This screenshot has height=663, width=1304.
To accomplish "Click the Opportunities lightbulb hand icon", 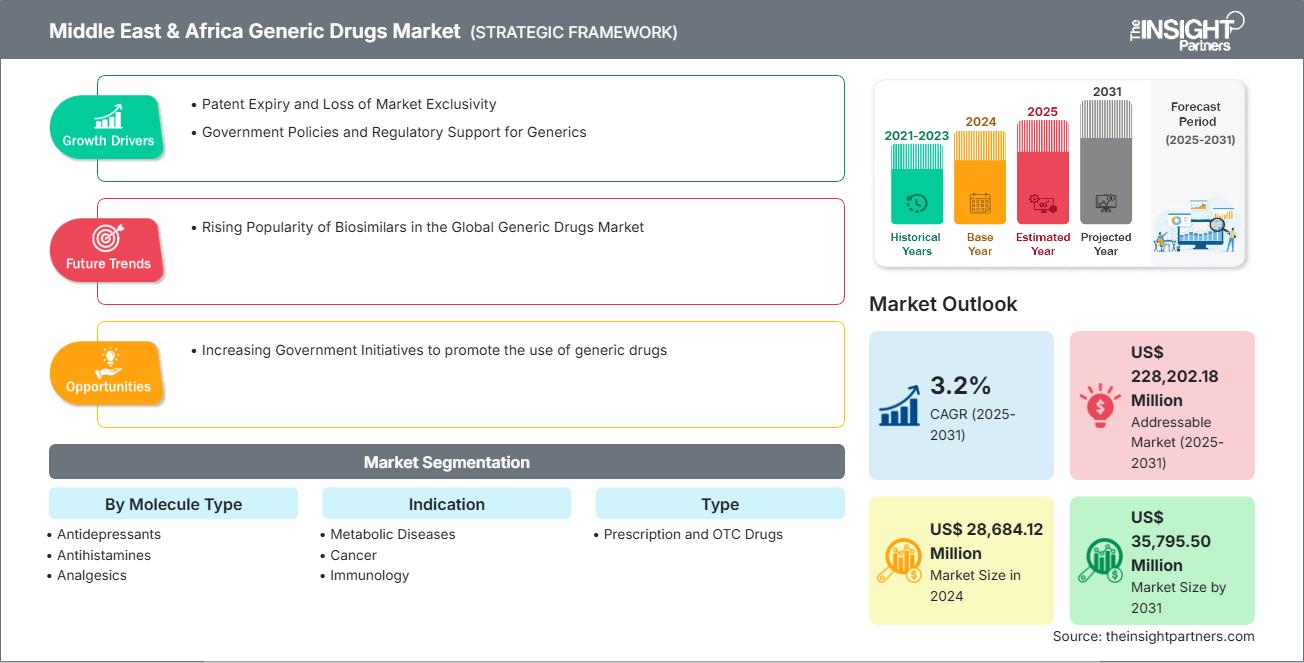I will (x=108, y=361).
